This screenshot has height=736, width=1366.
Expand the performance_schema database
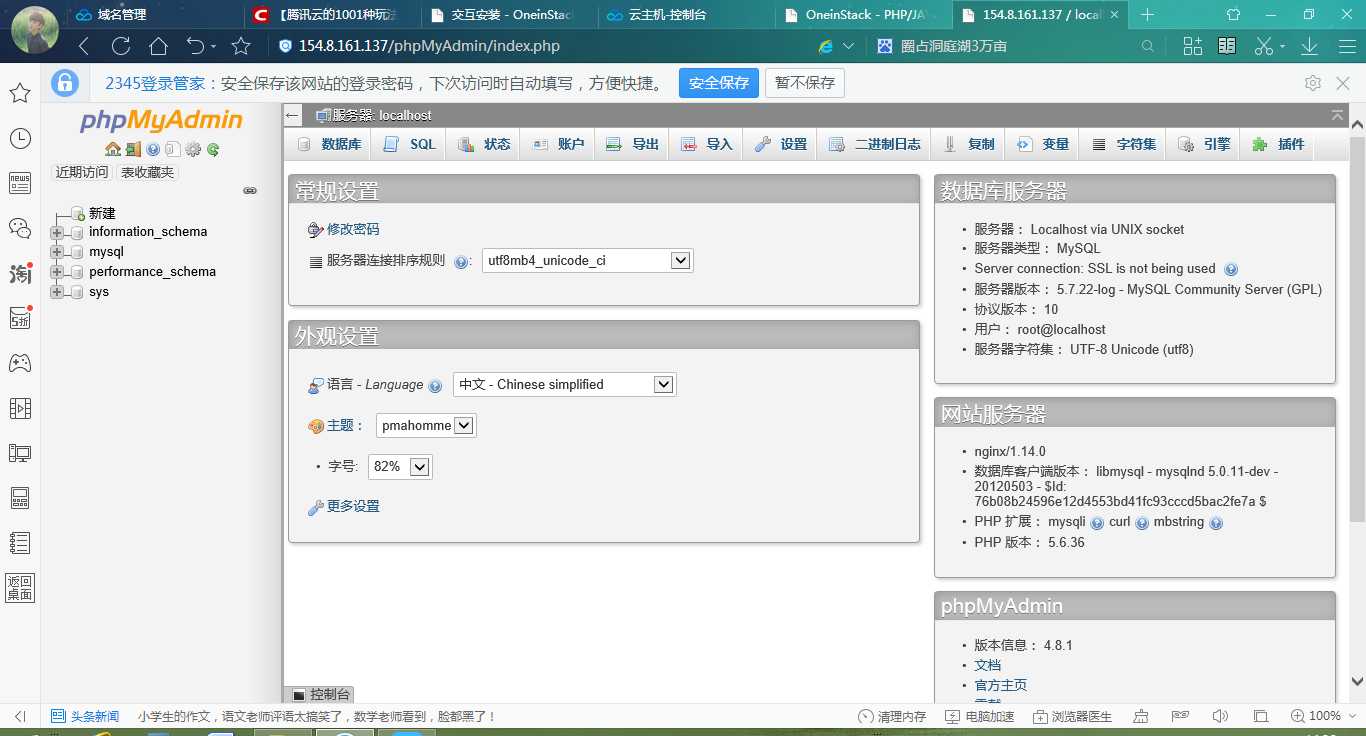(x=57, y=272)
